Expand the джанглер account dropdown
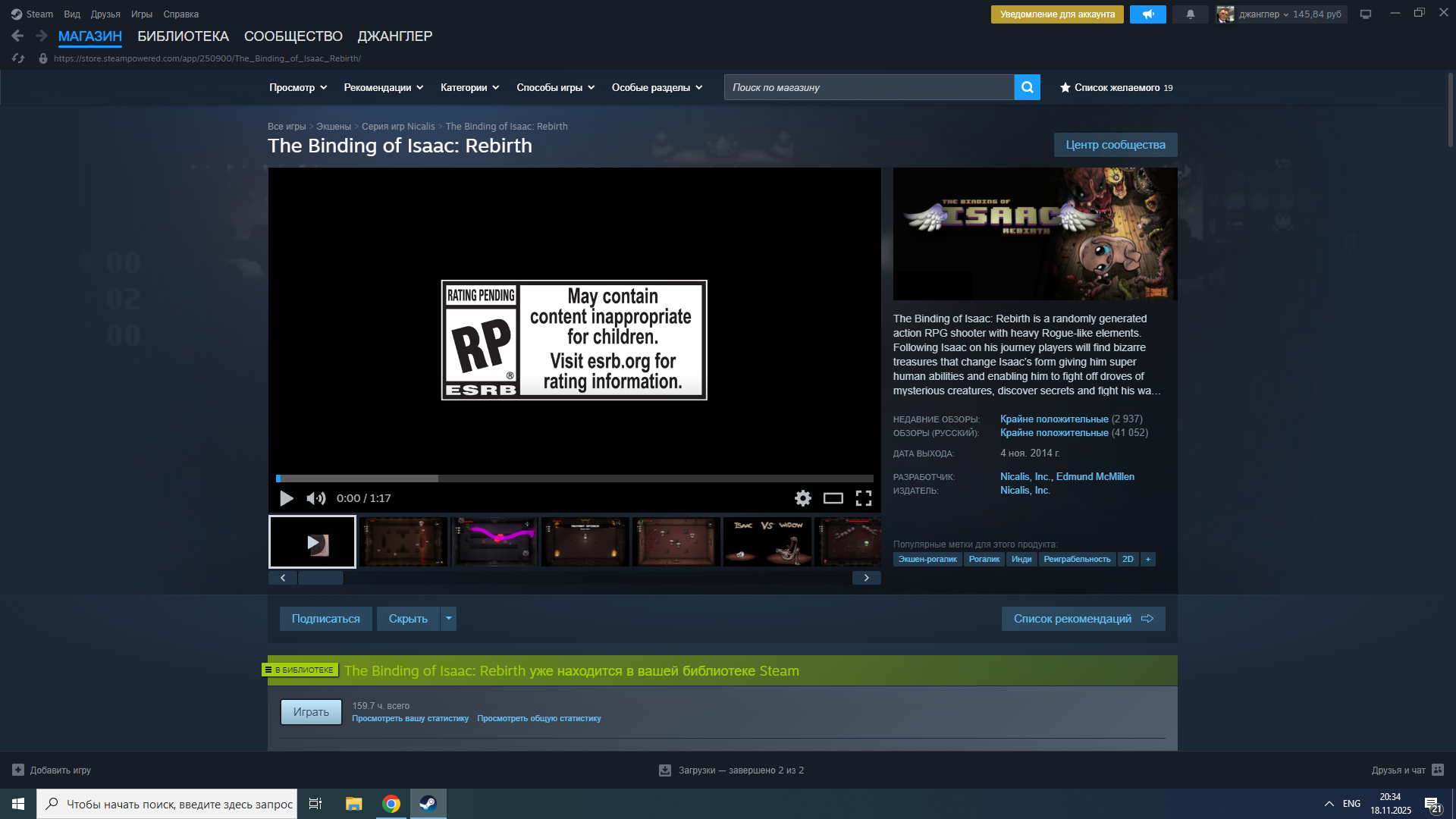 [1285, 14]
